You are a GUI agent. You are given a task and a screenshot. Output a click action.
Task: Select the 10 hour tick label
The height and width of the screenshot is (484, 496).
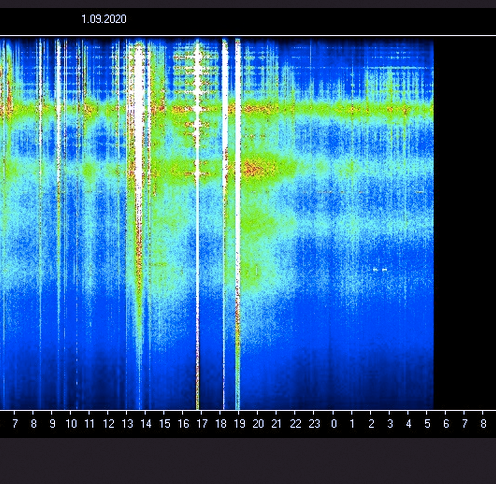(71, 424)
